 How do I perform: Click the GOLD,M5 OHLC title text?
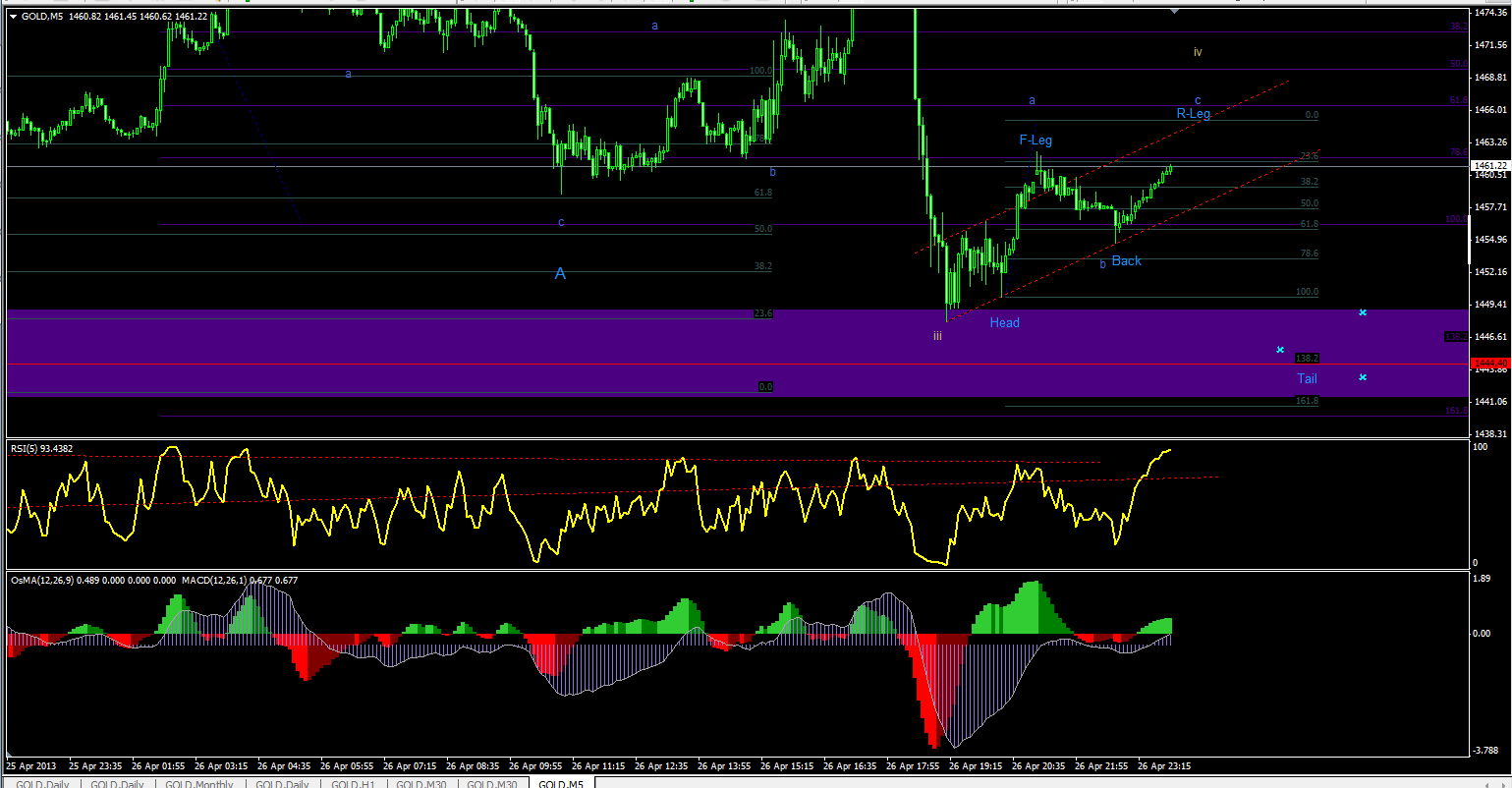click(114, 16)
